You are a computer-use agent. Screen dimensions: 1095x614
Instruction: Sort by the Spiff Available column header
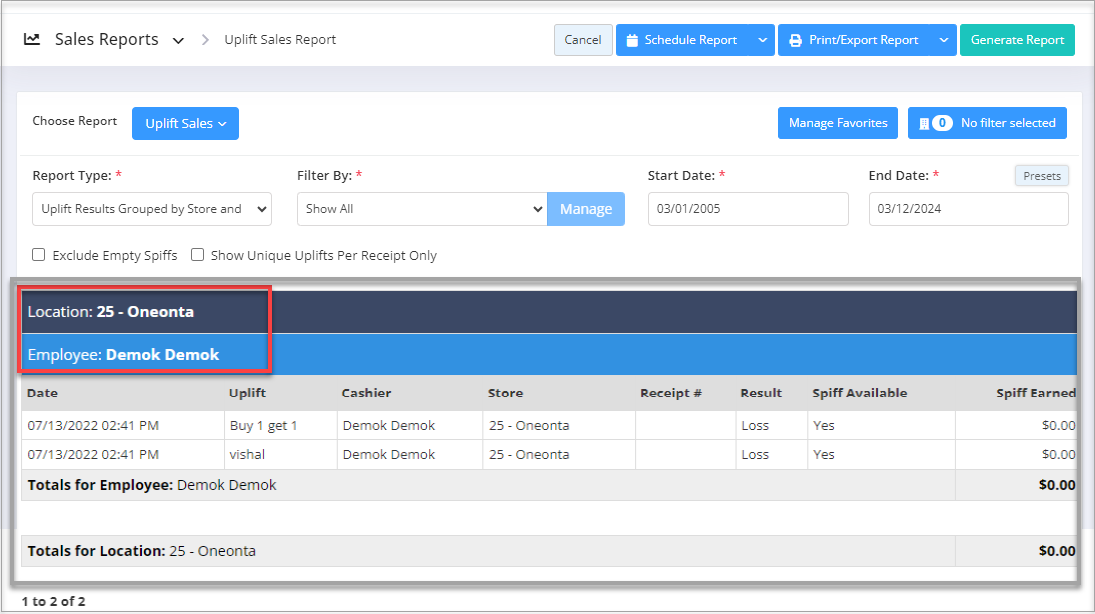coord(860,393)
